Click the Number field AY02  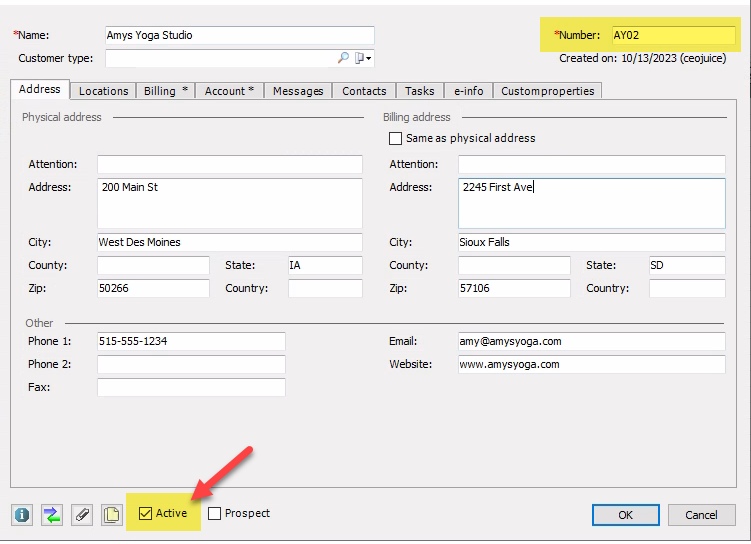673,35
